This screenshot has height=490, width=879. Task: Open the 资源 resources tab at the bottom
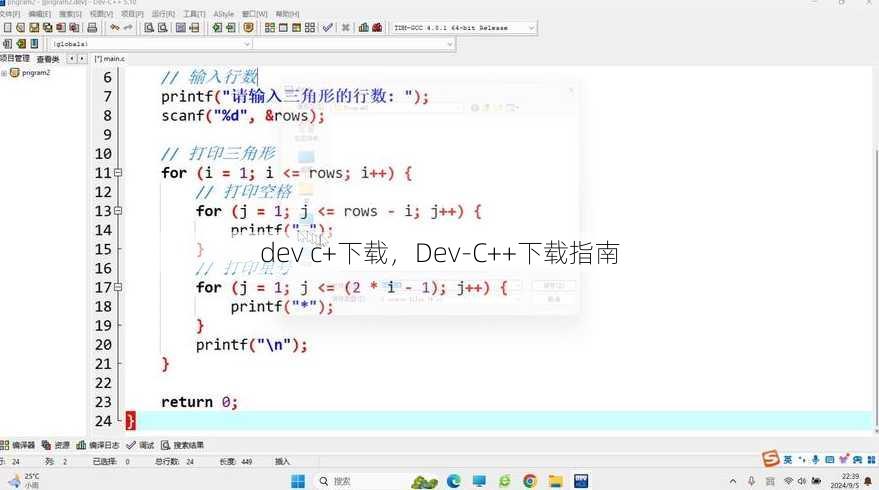[55, 445]
